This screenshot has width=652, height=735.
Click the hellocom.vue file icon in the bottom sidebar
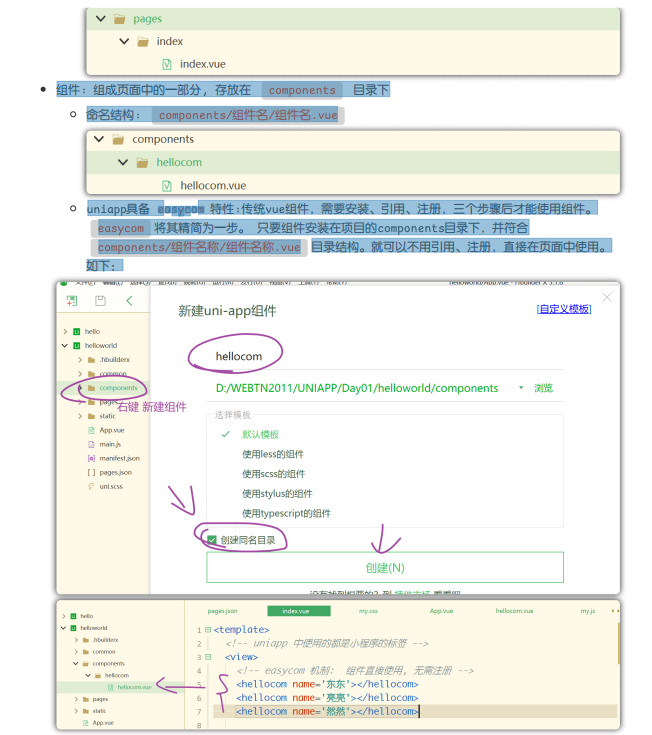point(111,687)
